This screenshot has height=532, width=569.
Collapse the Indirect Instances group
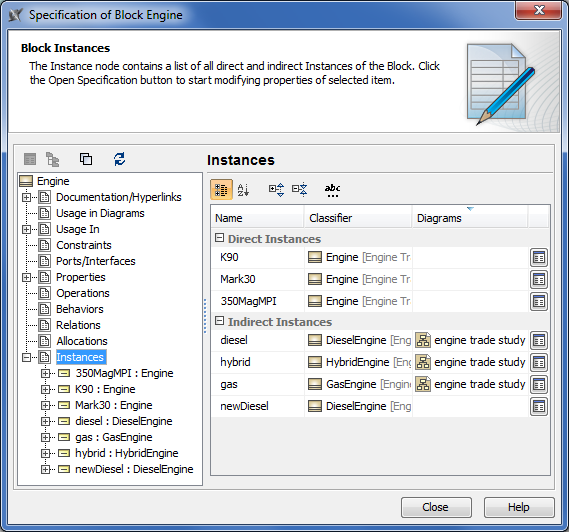219,321
